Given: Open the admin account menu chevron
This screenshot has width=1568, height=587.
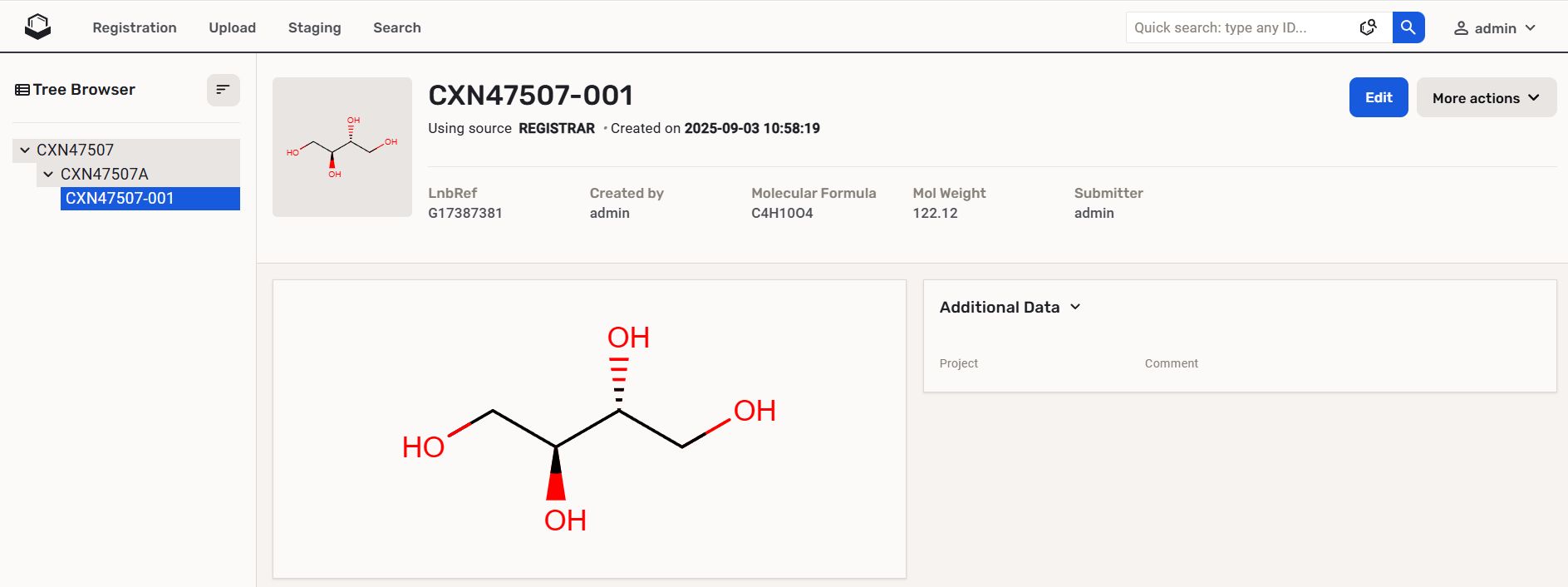Looking at the screenshot, I should click(1531, 28).
